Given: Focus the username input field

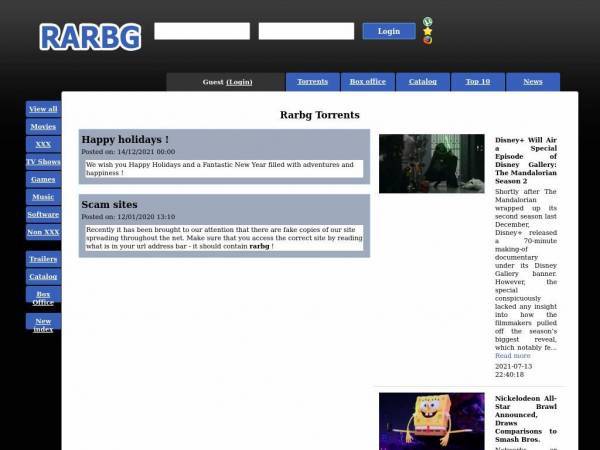Looking at the screenshot, I should (x=202, y=31).
